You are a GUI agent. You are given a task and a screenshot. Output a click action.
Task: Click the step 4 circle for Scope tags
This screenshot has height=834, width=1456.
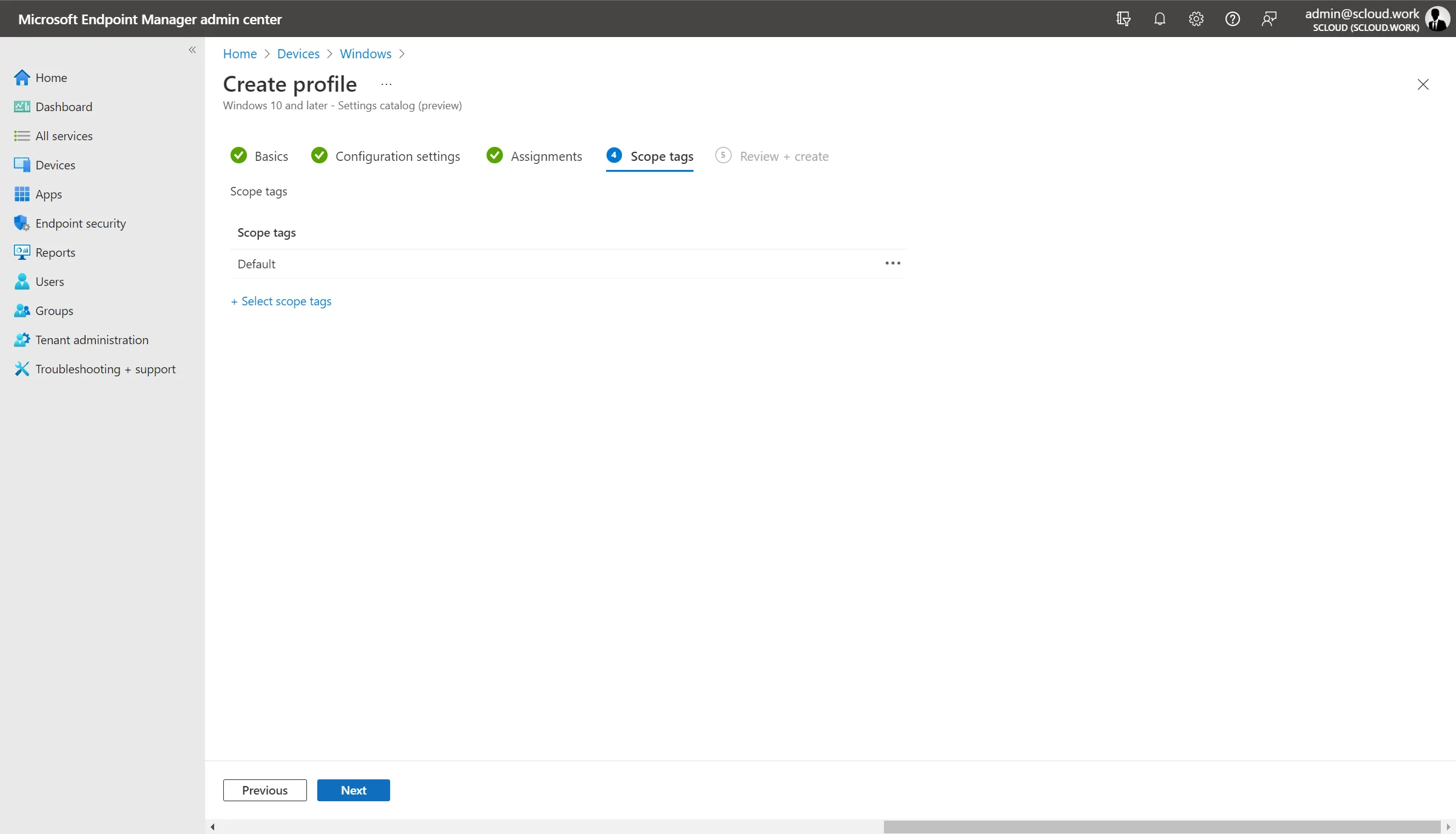[614, 155]
